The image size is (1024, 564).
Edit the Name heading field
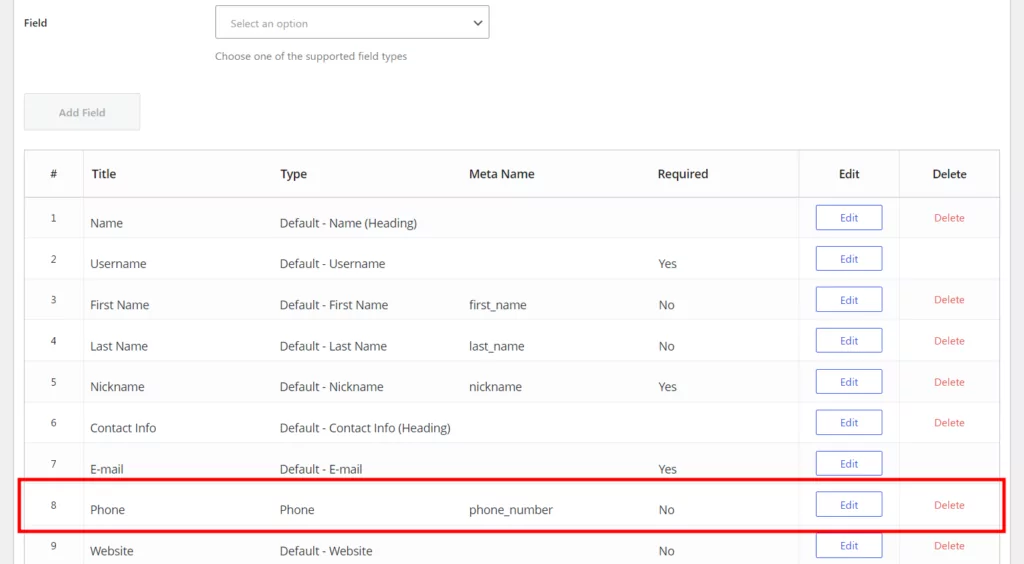click(x=848, y=218)
